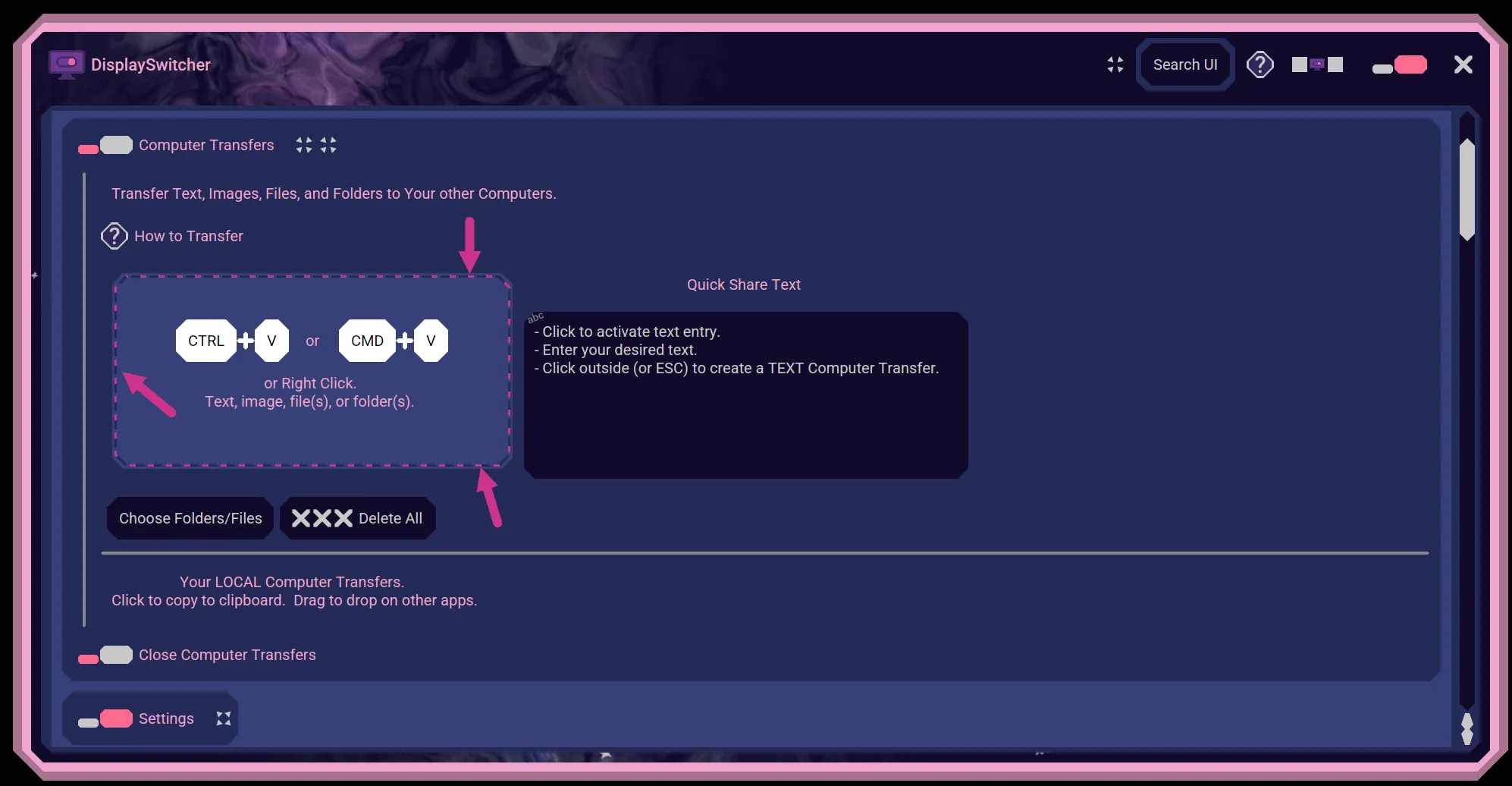Viewport: 1512px width, 786px height.
Task: Click the "or Right Click." hint text
Action: [x=310, y=383]
